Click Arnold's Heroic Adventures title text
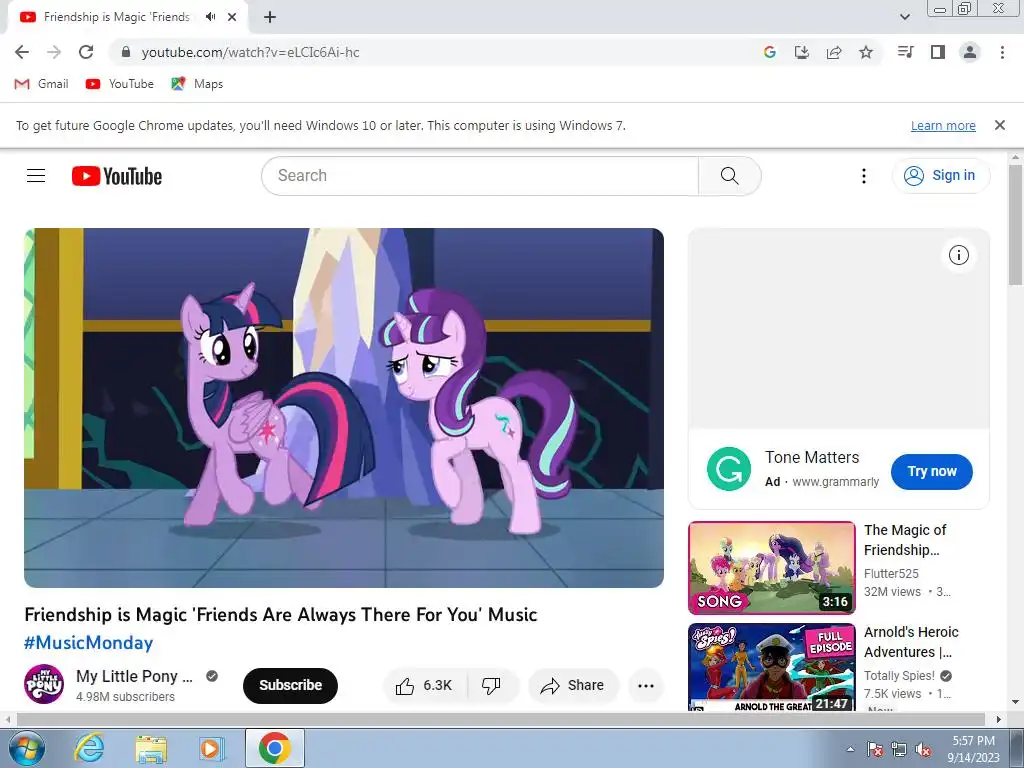 911,642
